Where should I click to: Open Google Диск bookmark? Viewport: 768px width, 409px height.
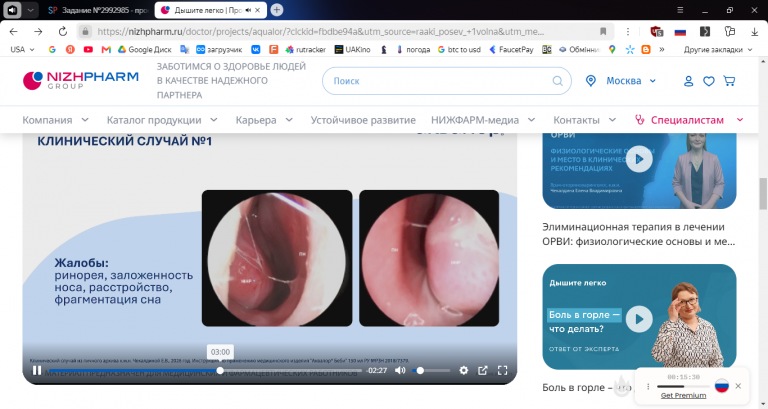click(x=144, y=49)
